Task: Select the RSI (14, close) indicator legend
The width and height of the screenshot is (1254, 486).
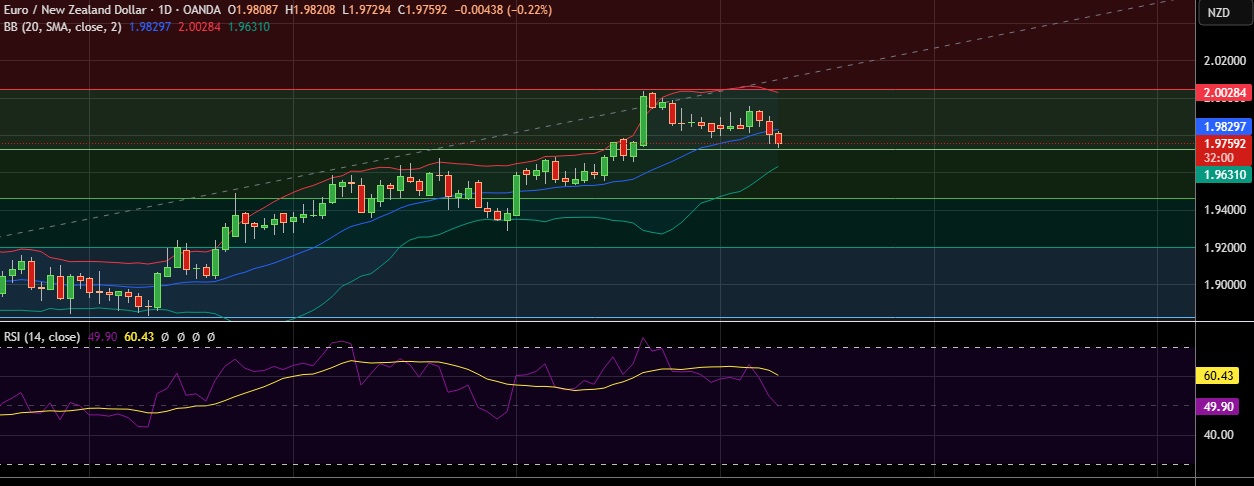Action: pos(42,337)
